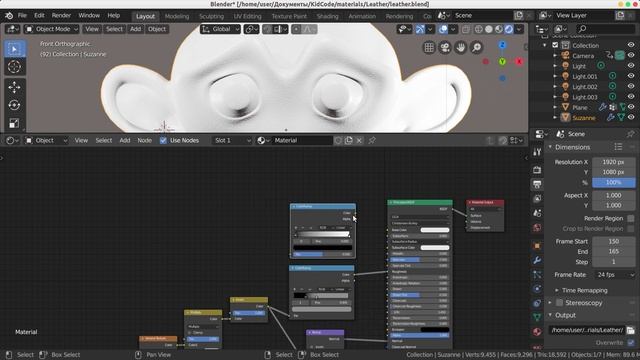This screenshot has height=360, width=640.
Task: Open the Output properties tab
Action: pos(537,184)
